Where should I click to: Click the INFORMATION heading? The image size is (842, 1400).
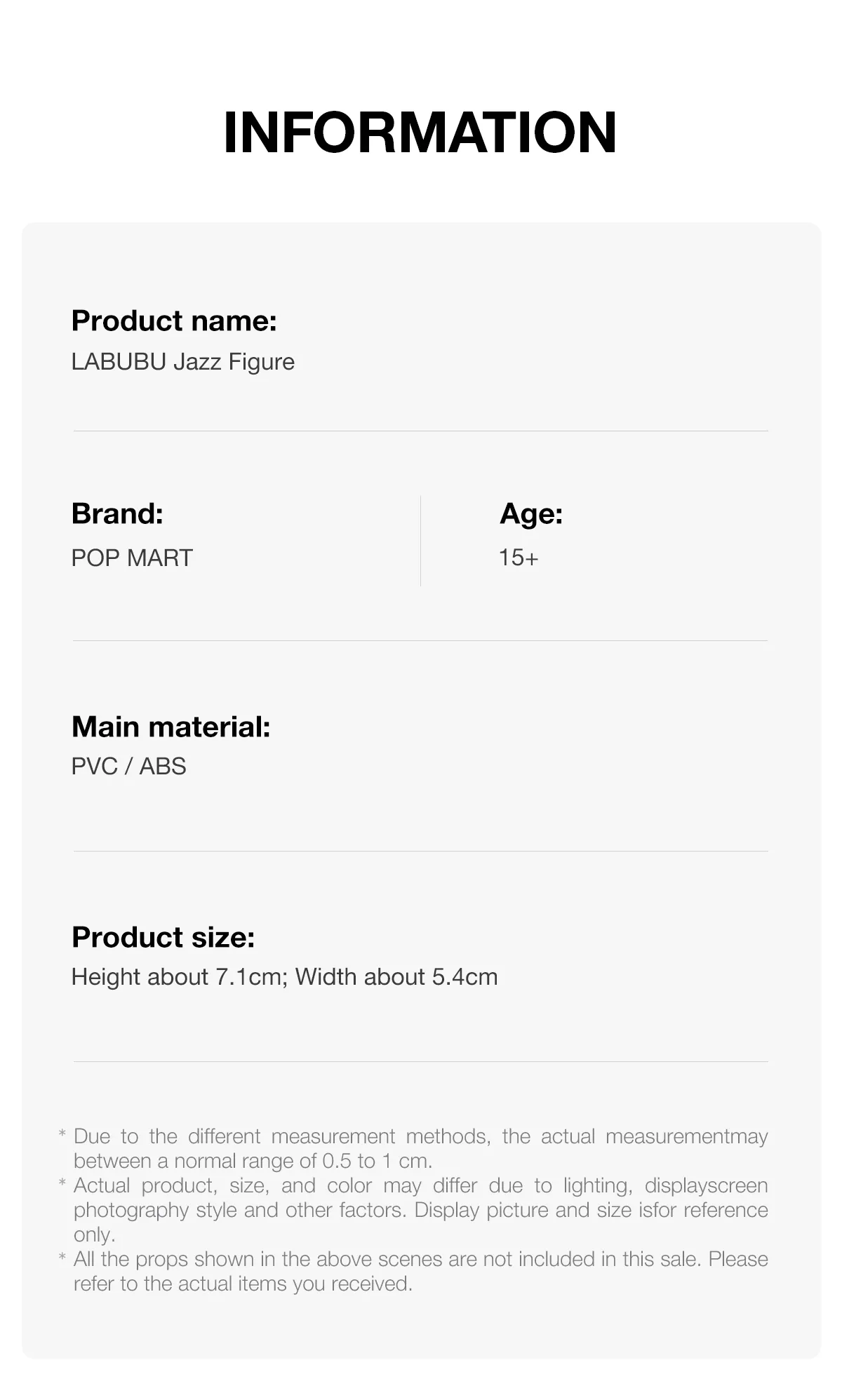(x=420, y=133)
